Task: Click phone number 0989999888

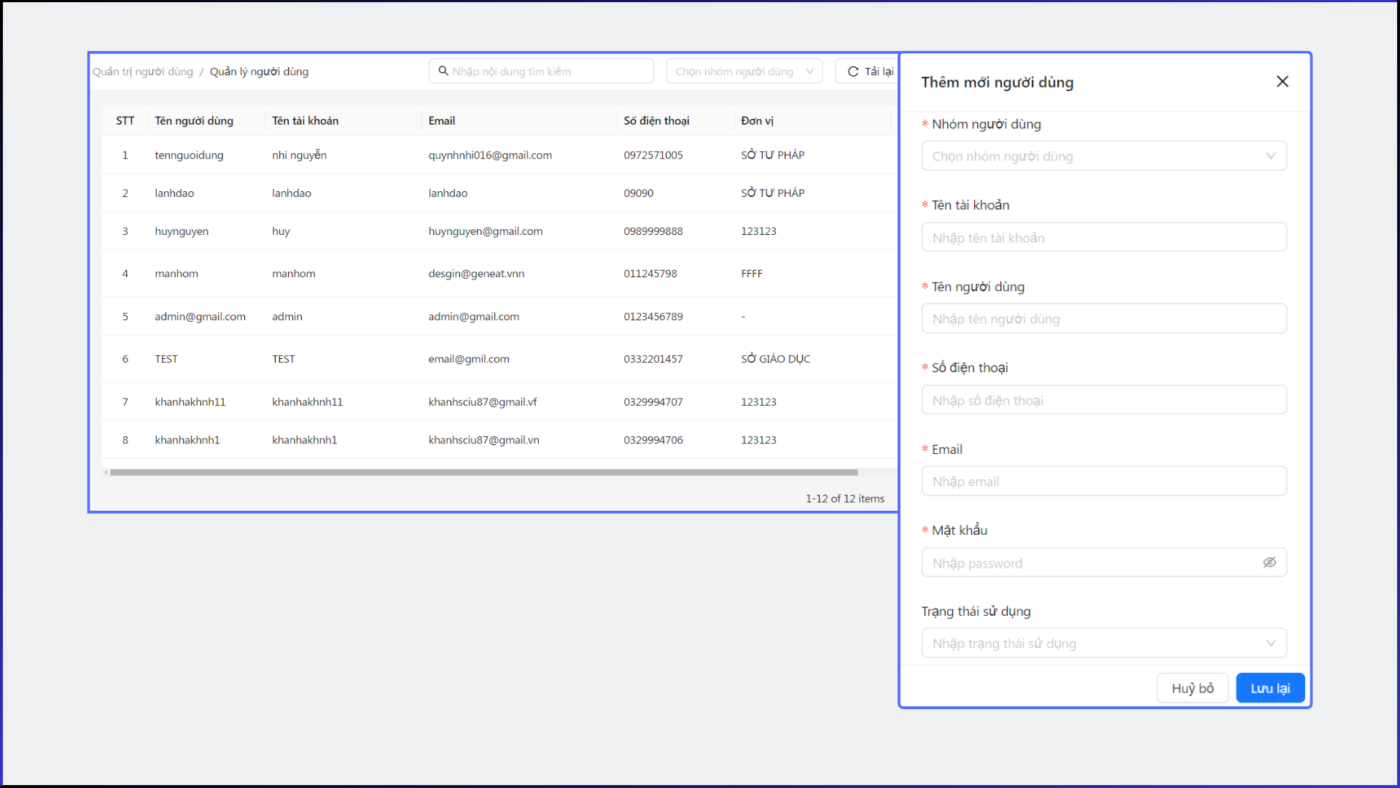Action: click(653, 231)
